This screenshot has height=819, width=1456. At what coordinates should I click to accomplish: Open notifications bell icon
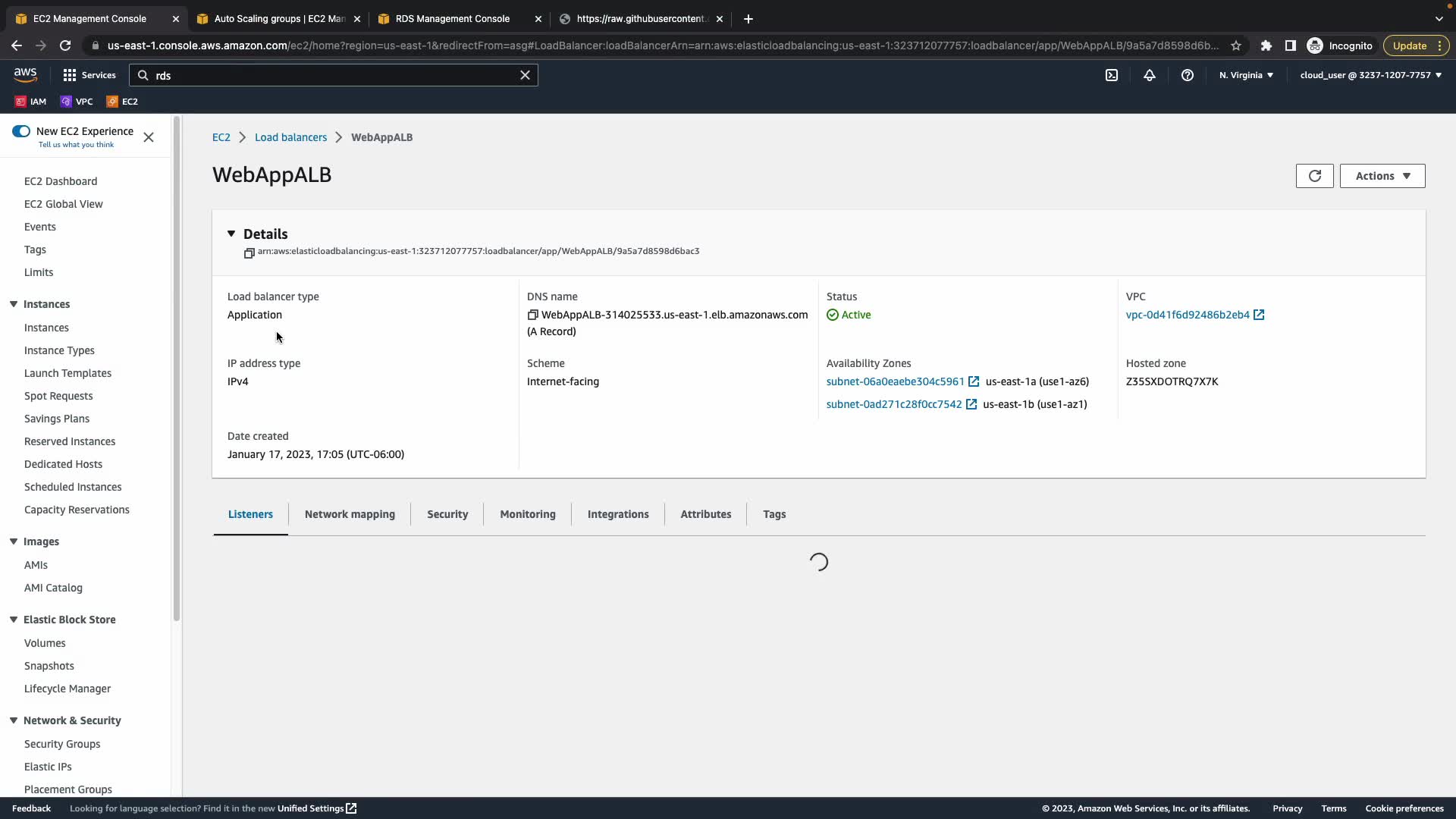tap(1150, 75)
